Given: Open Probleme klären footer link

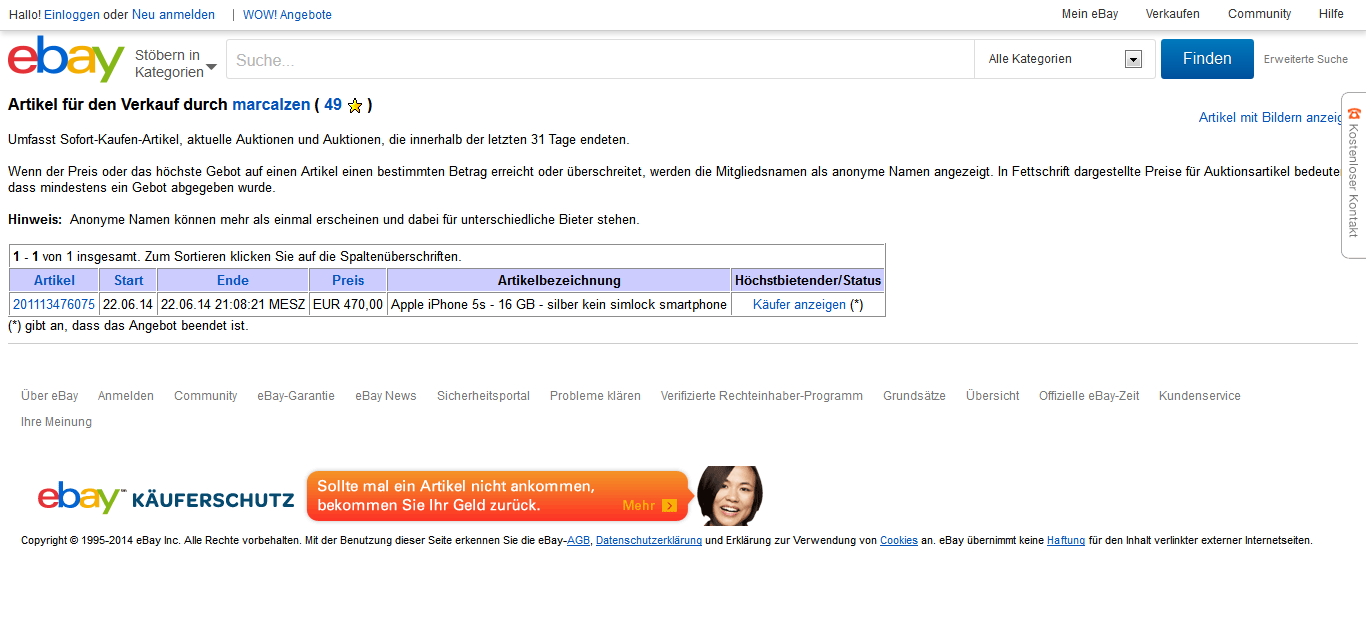Looking at the screenshot, I should (x=595, y=396).
